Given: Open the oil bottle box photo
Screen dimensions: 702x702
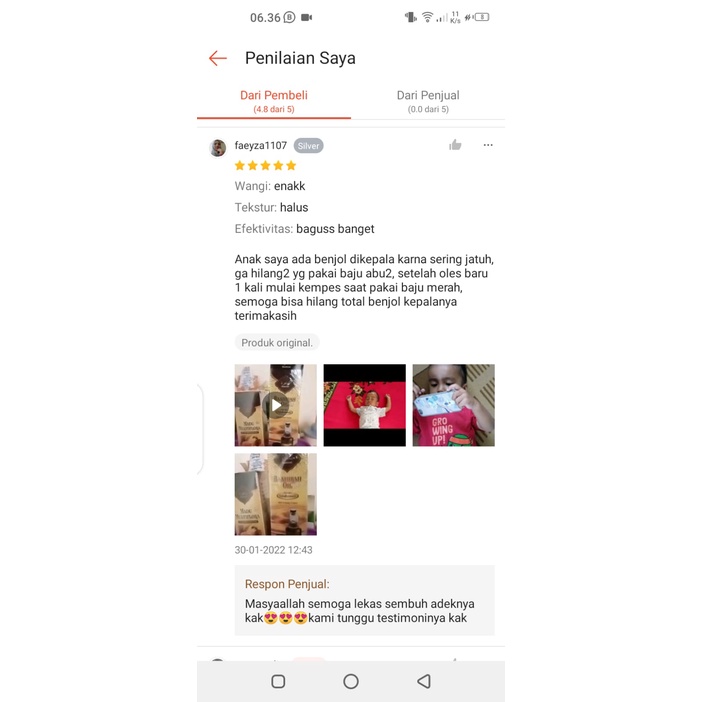Looking at the screenshot, I should pyautogui.click(x=275, y=494).
